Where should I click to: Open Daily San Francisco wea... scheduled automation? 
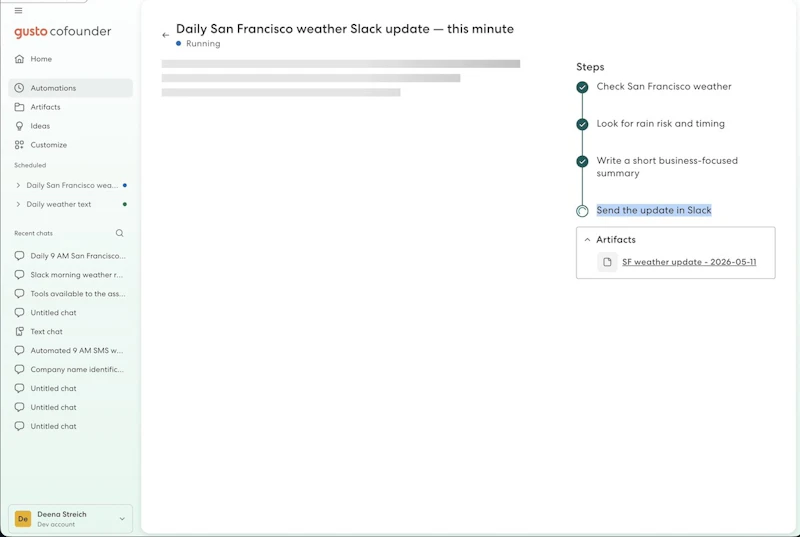point(72,185)
